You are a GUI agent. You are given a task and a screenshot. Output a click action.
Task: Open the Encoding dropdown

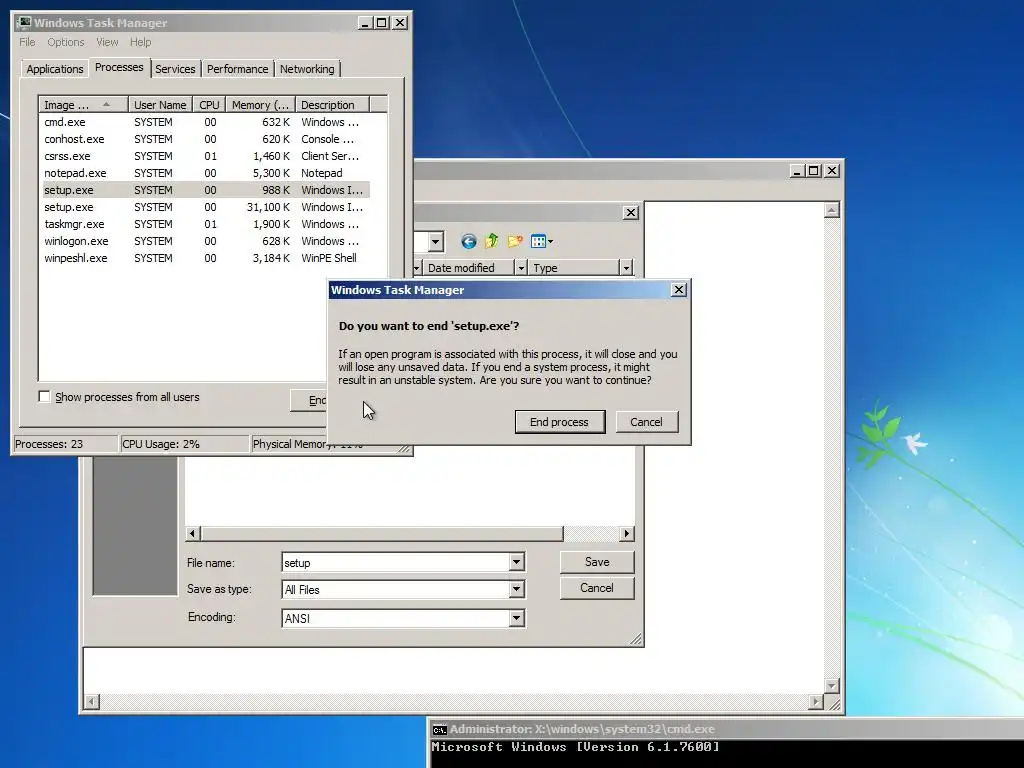517,618
